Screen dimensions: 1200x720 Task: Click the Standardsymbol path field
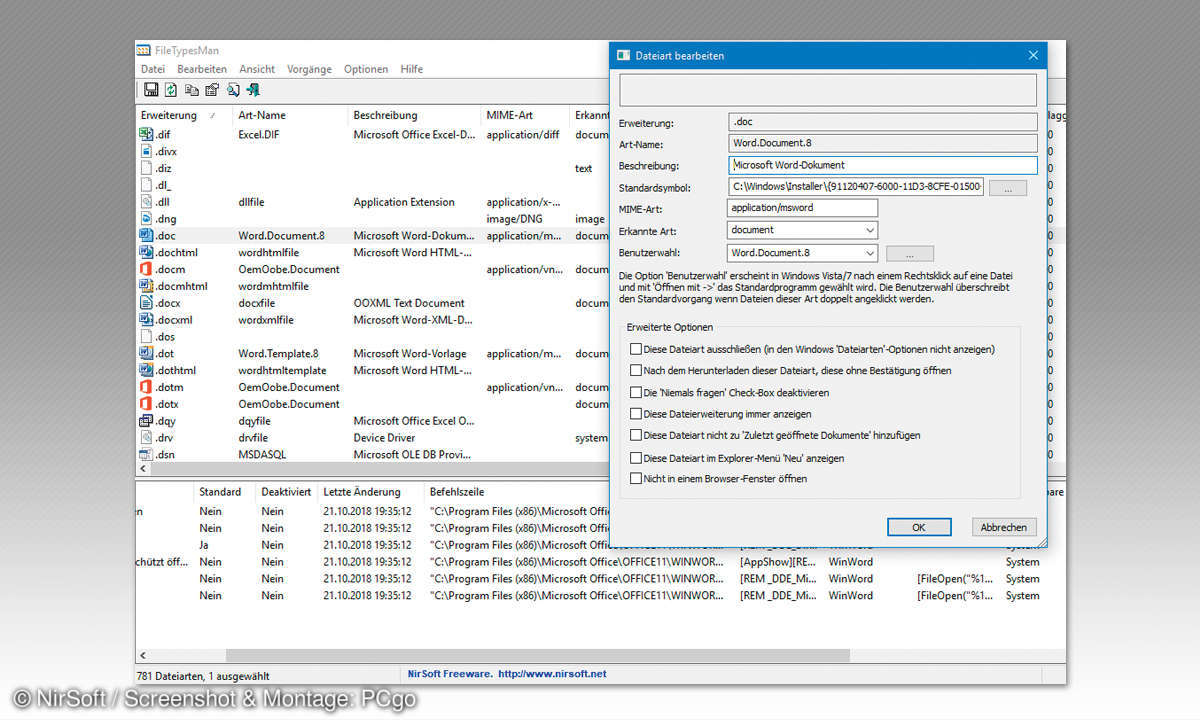(856, 187)
